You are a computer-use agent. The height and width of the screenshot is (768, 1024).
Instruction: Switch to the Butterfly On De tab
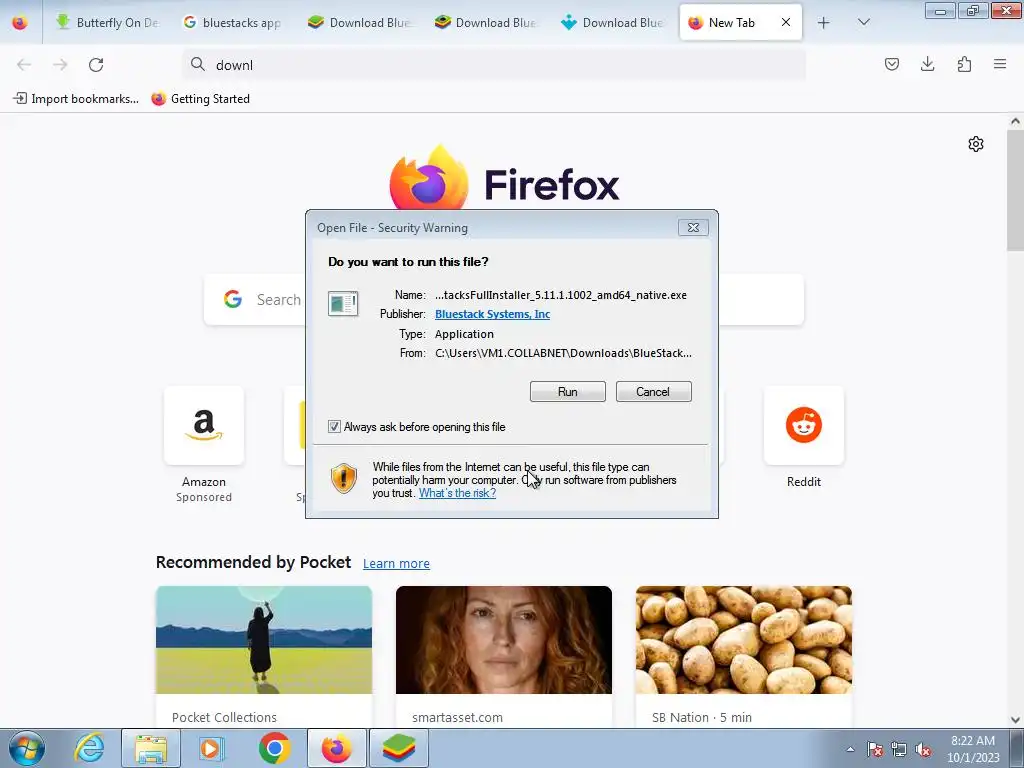click(107, 22)
